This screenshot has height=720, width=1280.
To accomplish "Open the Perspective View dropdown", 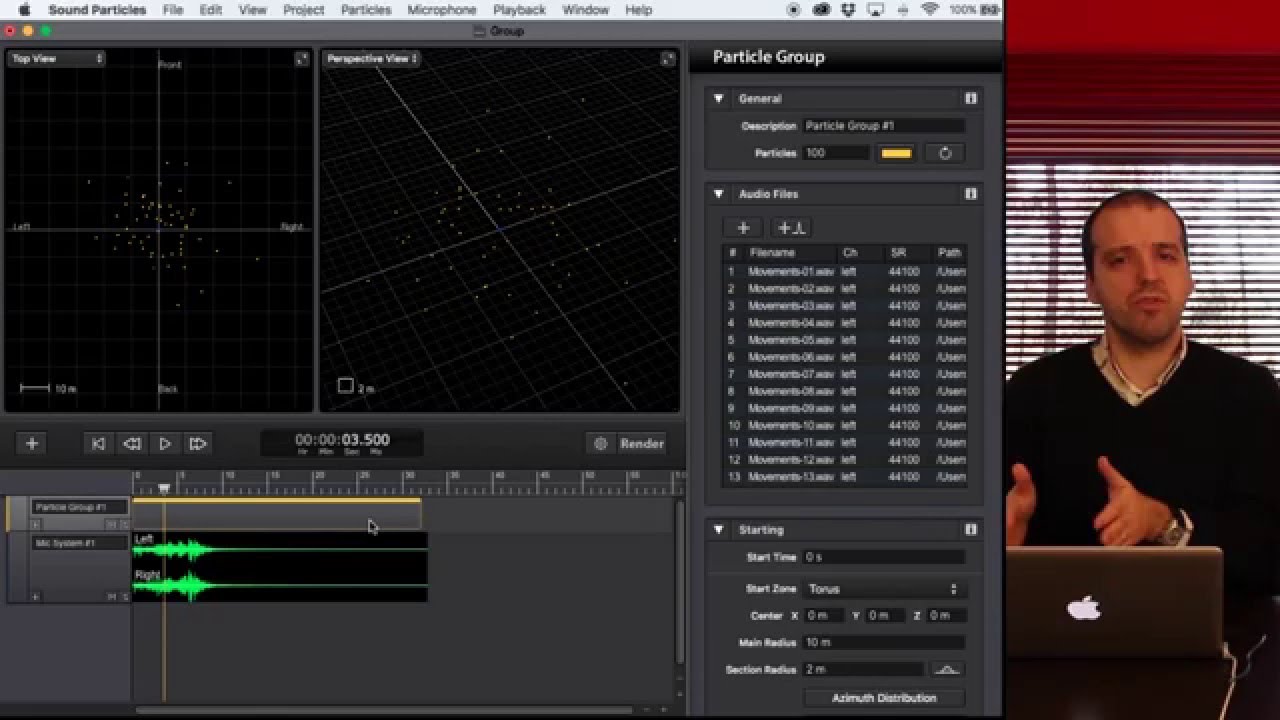I will point(372,59).
